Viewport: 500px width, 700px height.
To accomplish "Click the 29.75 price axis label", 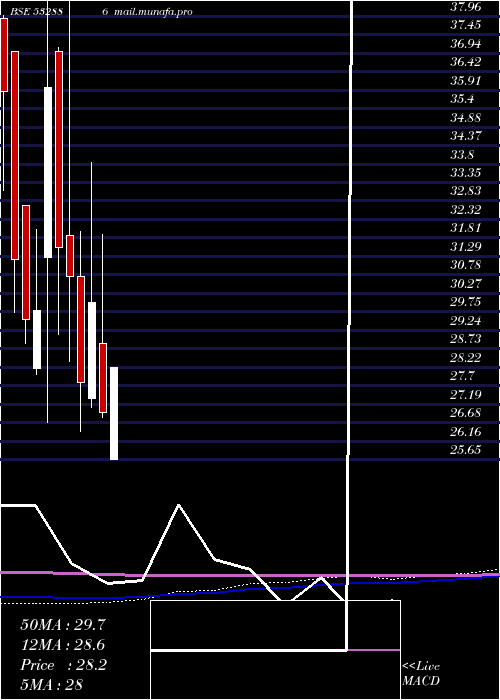I will point(466,303).
